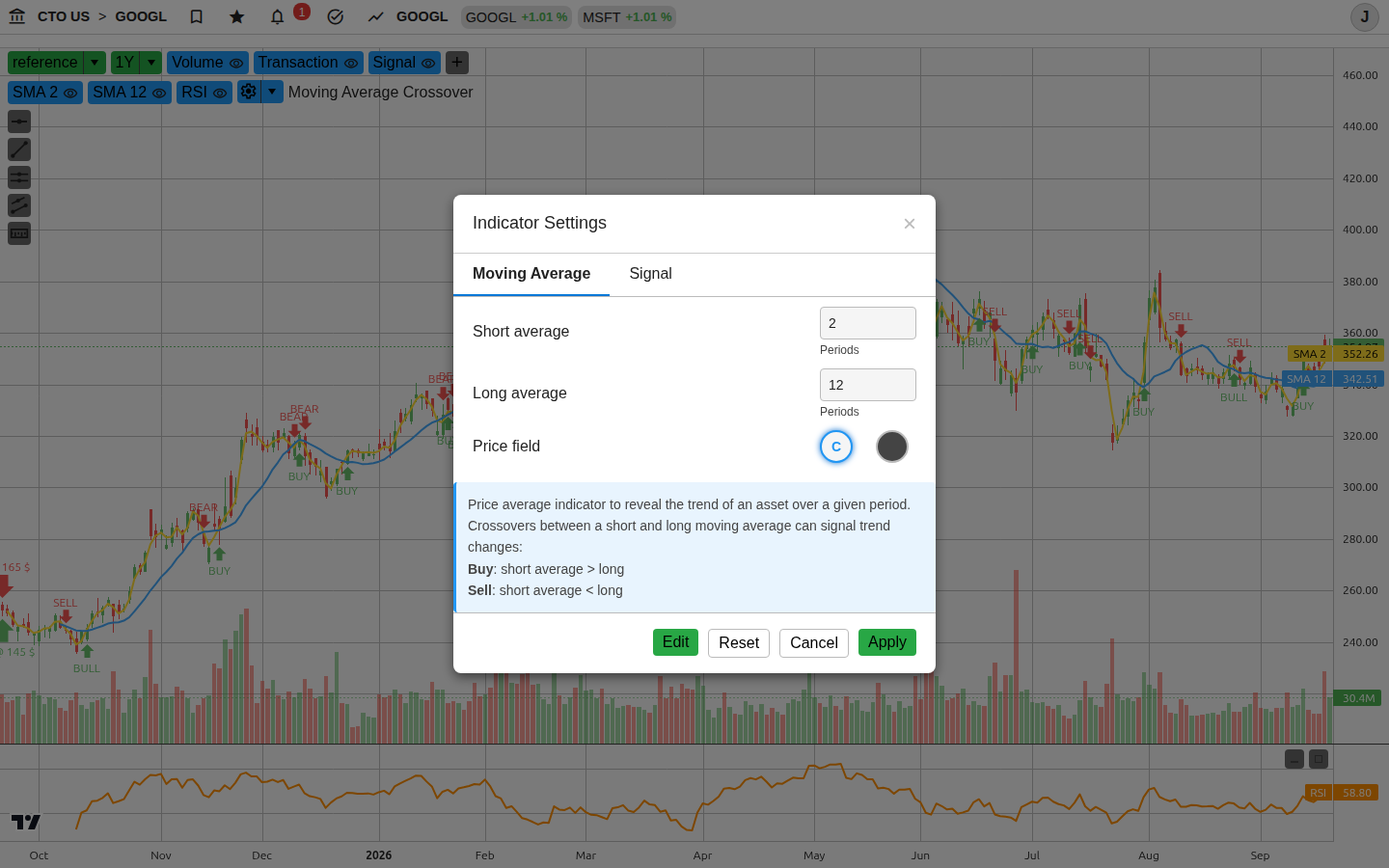Click the bookmark icon in the top bar
The image size is (1389, 868).
point(197,16)
